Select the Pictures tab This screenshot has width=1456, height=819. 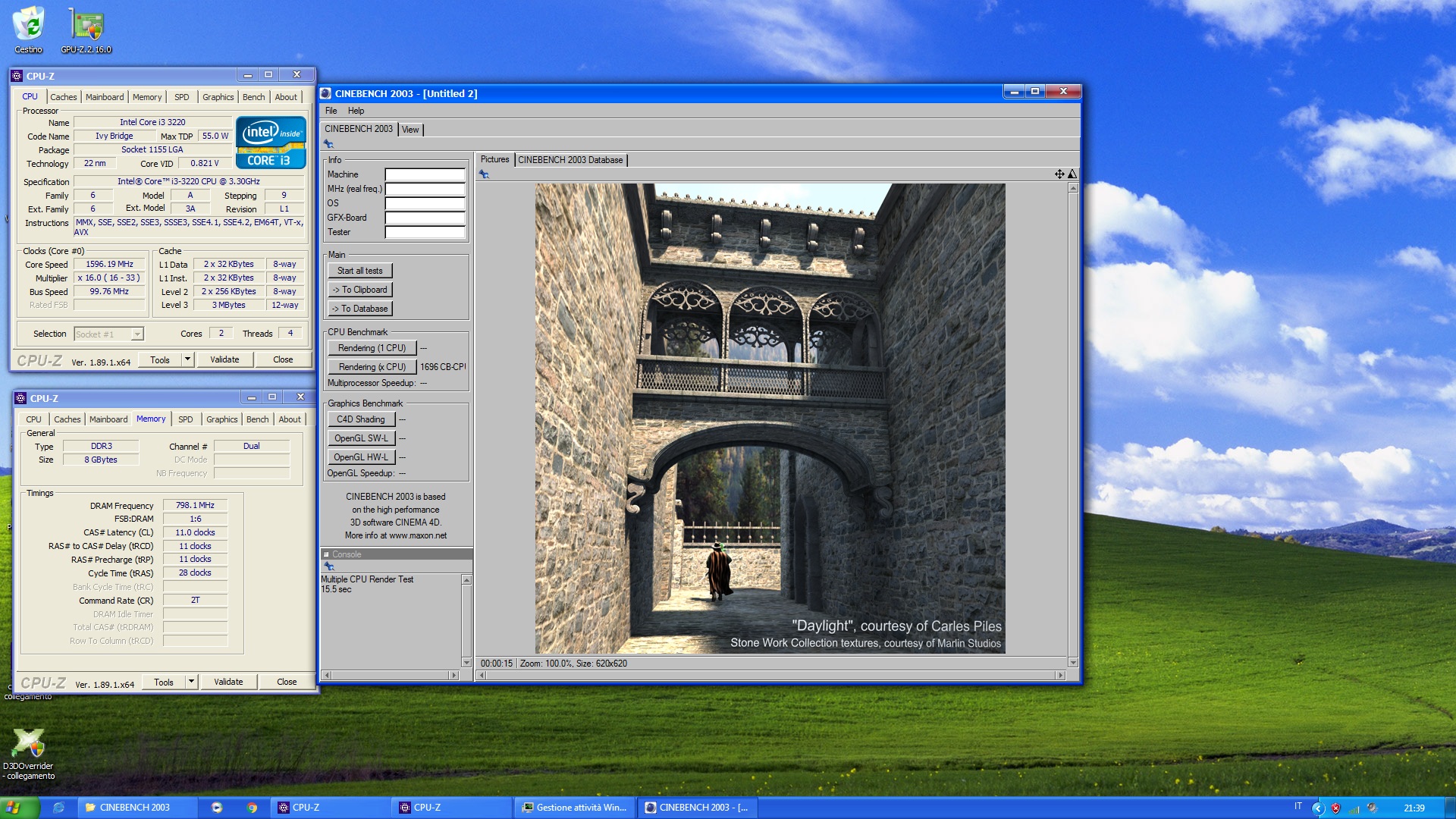494,159
